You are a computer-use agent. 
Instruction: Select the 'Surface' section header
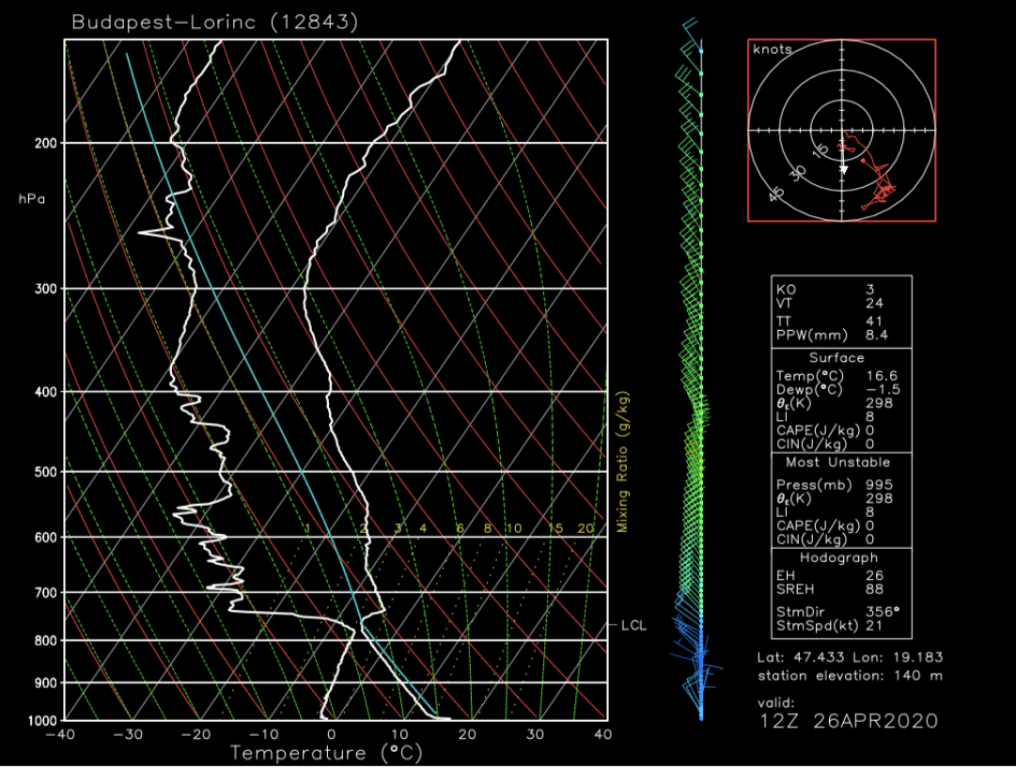coord(841,357)
